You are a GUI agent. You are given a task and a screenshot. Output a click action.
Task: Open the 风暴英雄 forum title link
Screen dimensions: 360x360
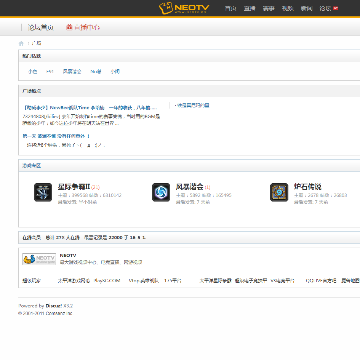click(189, 187)
